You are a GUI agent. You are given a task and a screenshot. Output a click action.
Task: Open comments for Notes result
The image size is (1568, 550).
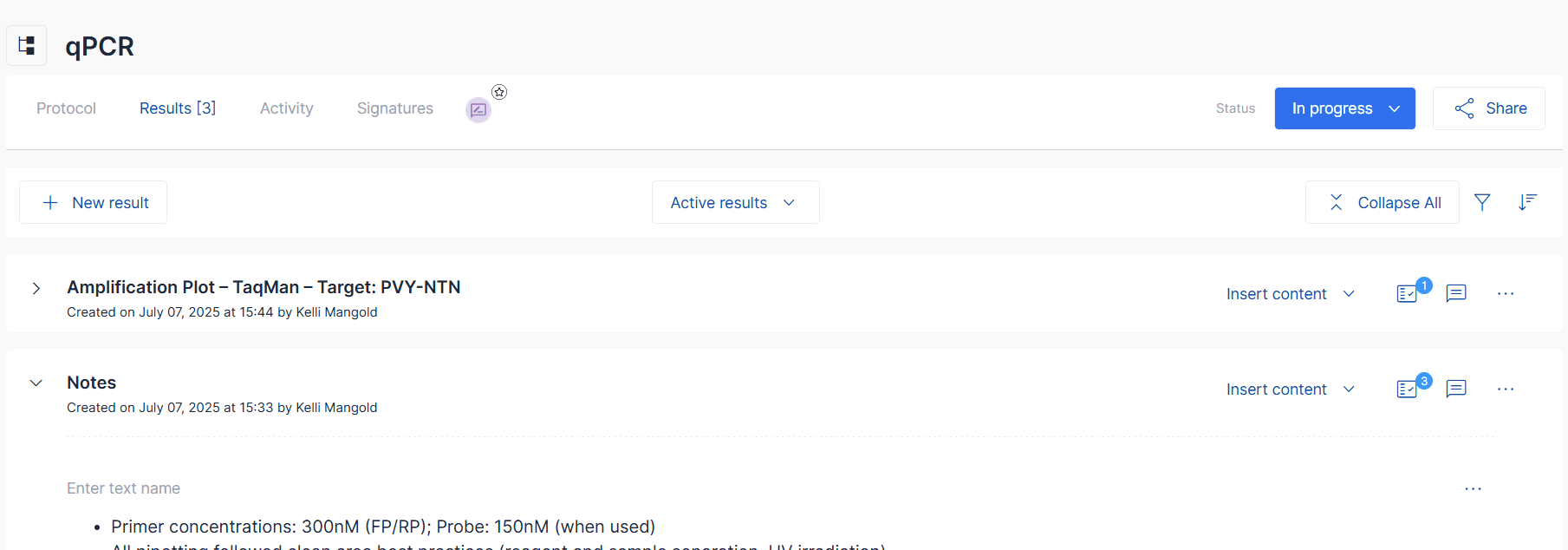click(x=1456, y=390)
